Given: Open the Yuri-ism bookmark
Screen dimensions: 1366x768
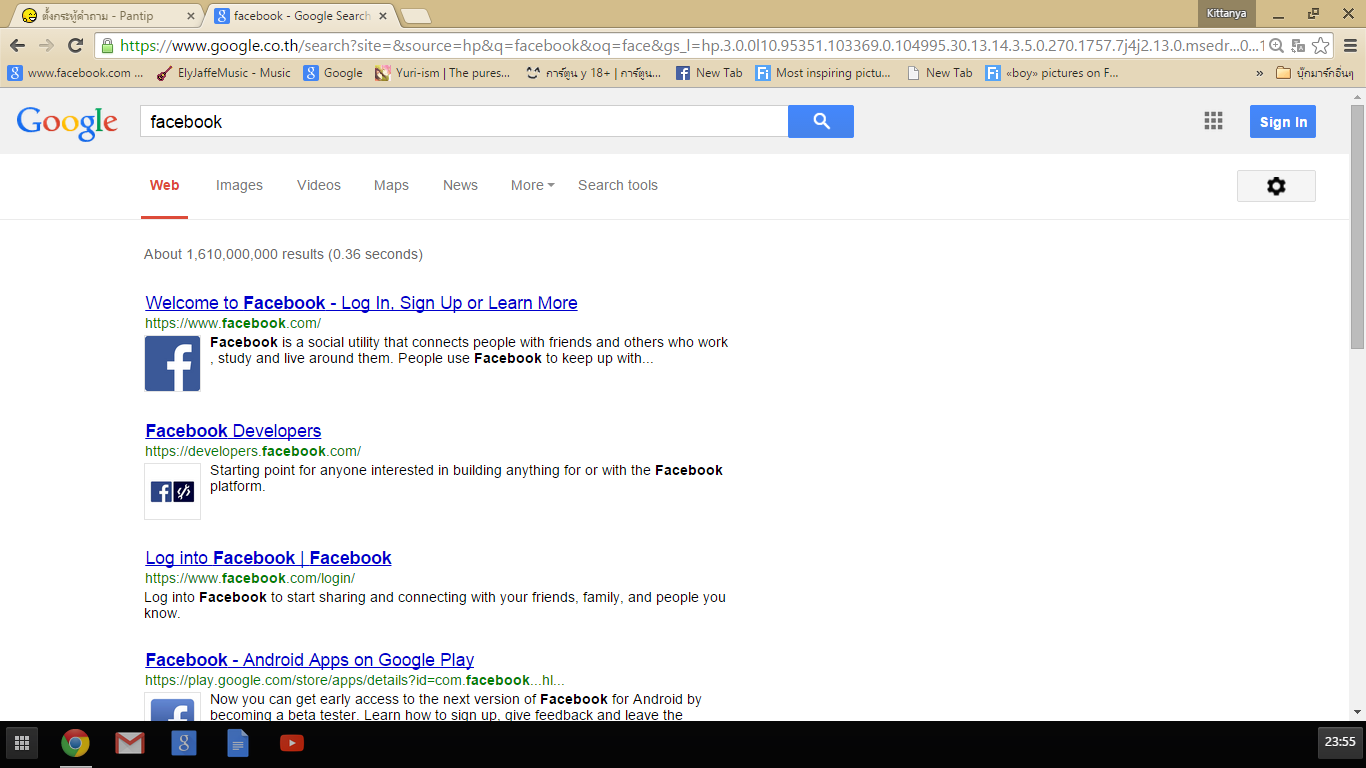Looking at the screenshot, I should coord(442,73).
